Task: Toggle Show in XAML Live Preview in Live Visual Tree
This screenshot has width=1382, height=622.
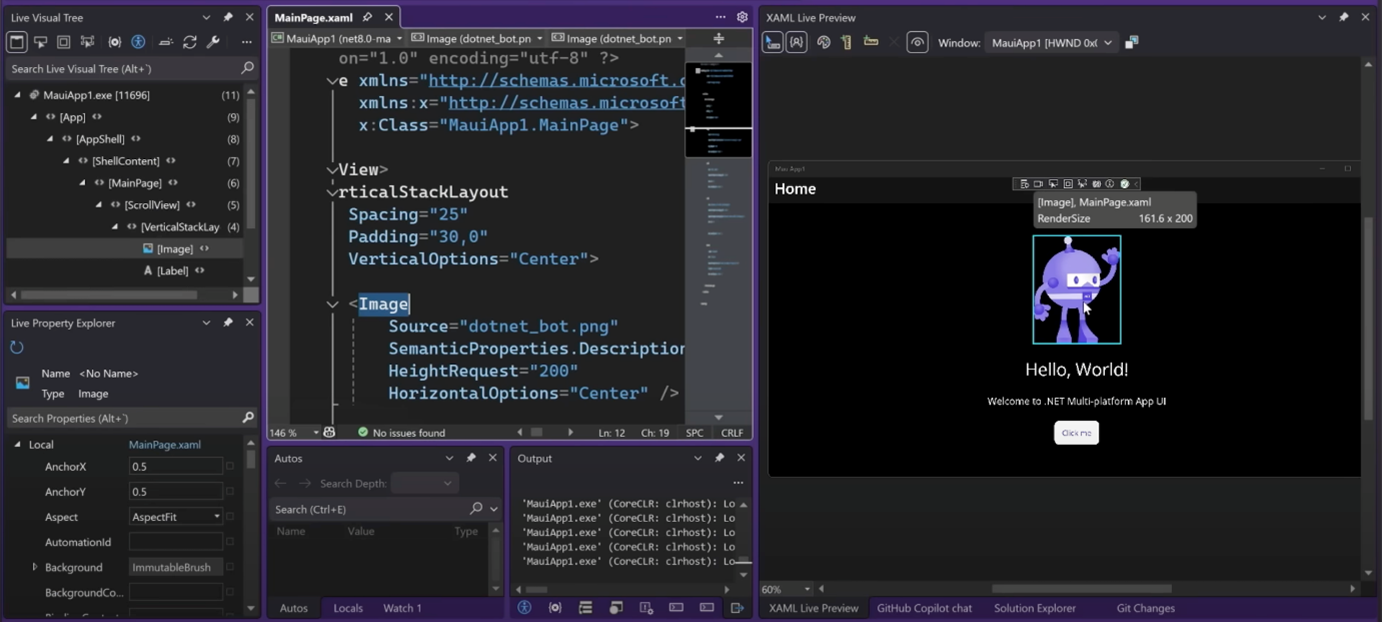Action: (16, 42)
